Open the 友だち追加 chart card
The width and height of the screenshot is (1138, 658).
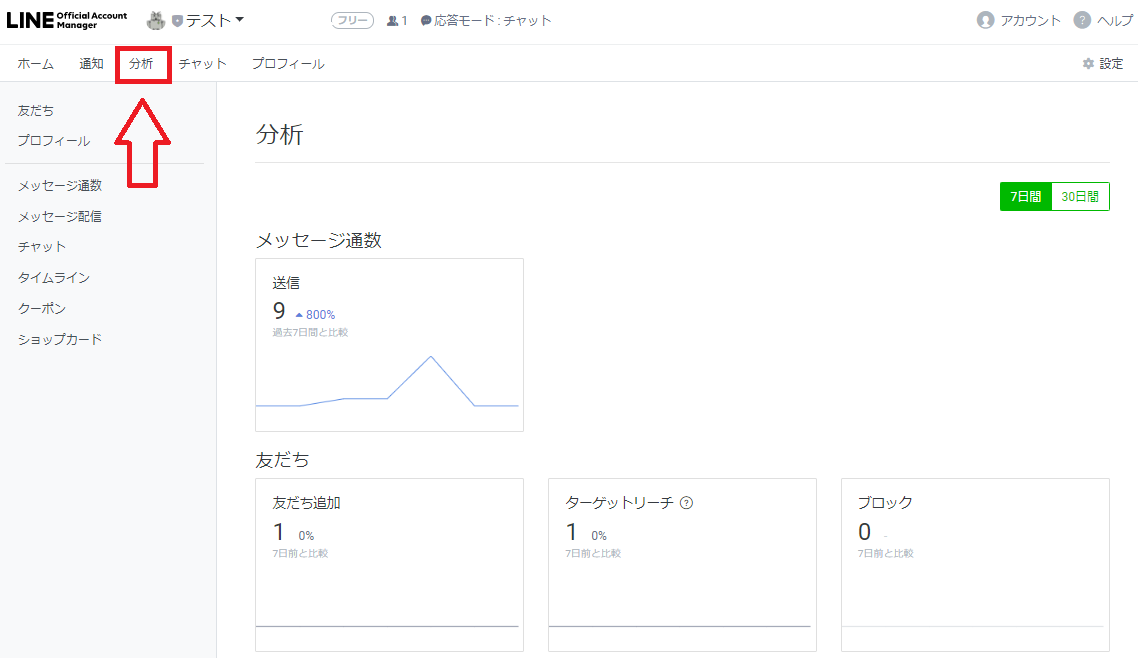389,565
